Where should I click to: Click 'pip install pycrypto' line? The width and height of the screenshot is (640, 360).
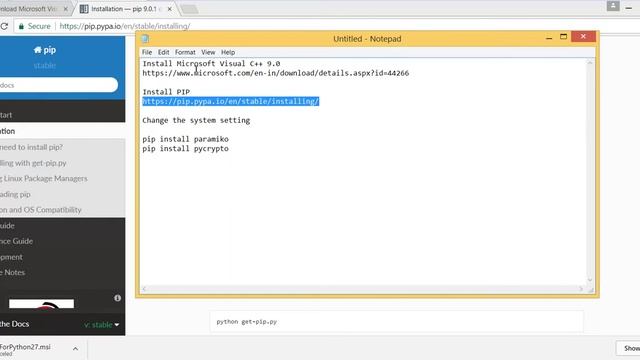[x=185, y=149]
